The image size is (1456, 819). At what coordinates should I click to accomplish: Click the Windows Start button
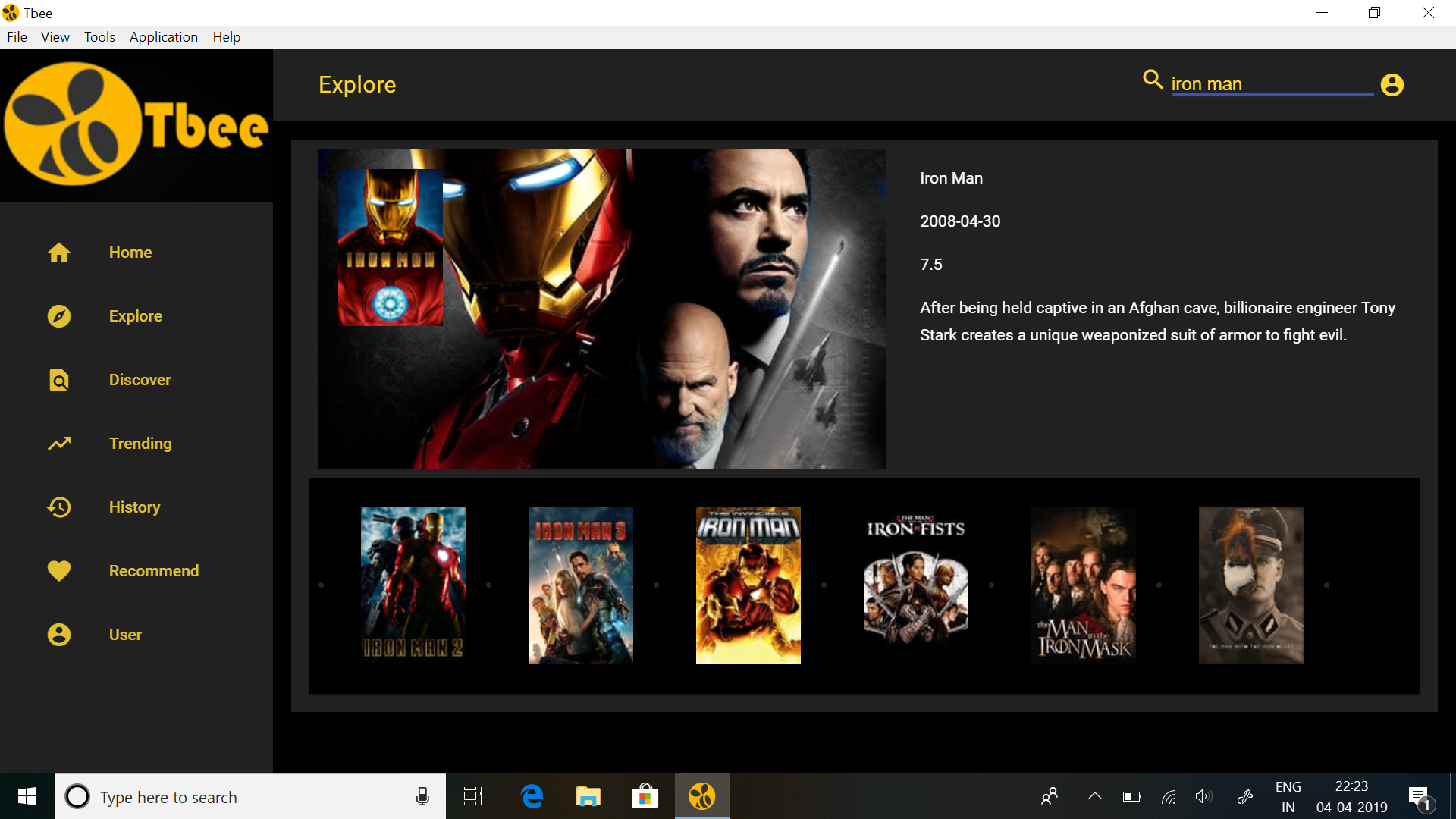27,796
